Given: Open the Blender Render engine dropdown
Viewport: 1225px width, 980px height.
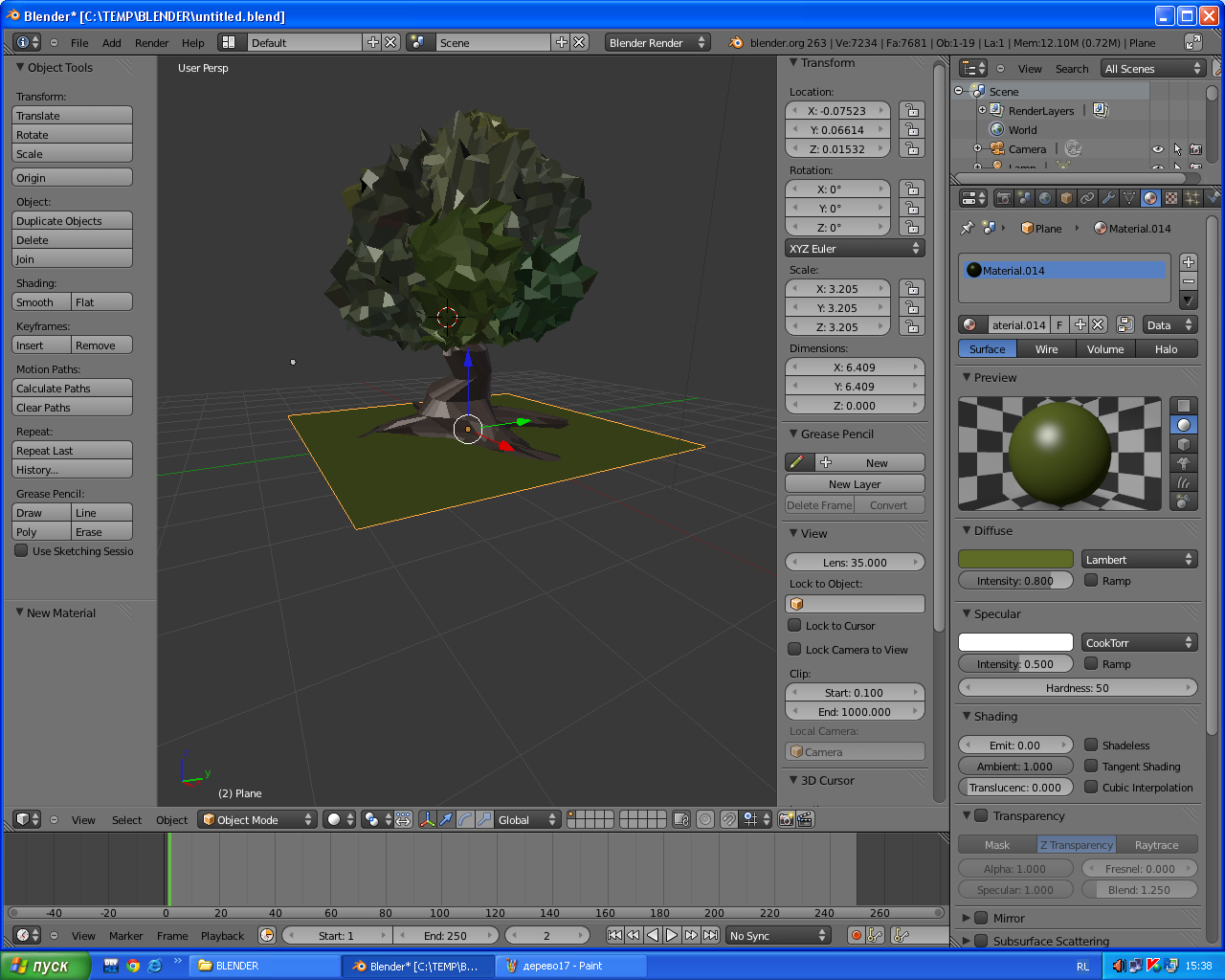Looking at the screenshot, I should [657, 42].
